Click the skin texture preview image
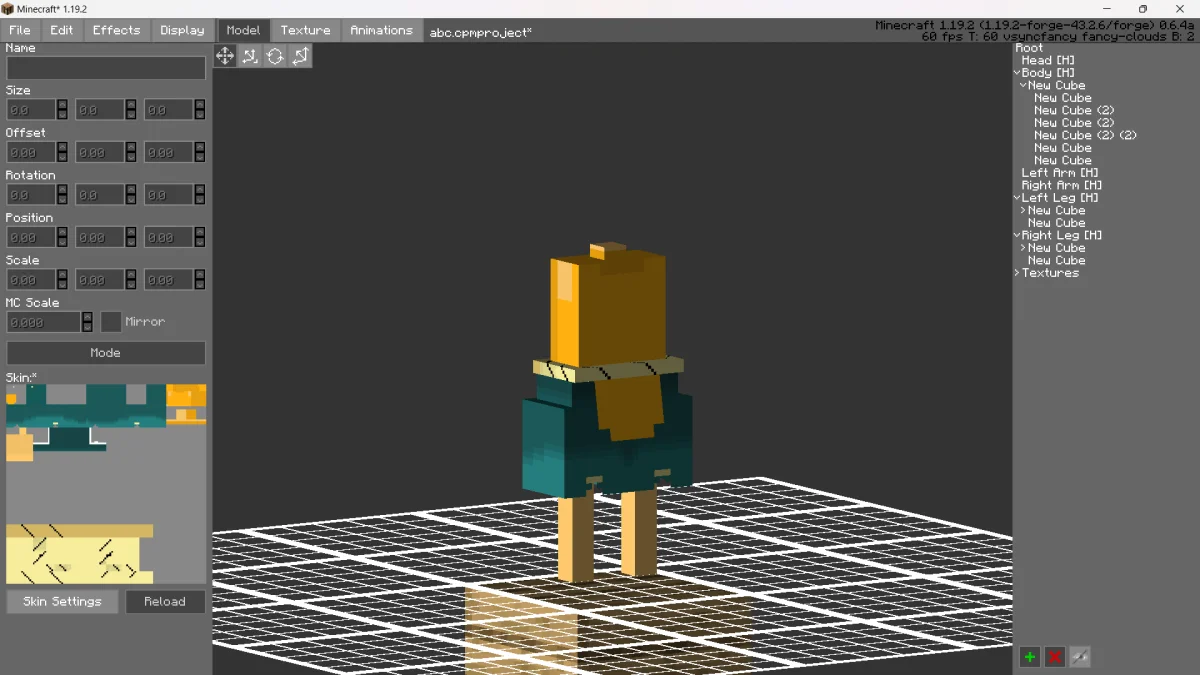The width and height of the screenshot is (1200, 675). point(106,484)
